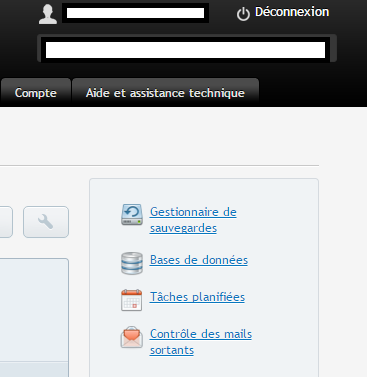Click the darker footer strip of left panel
Image resolution: width=367 pixels, height=377 pixels.
[34, 369]
